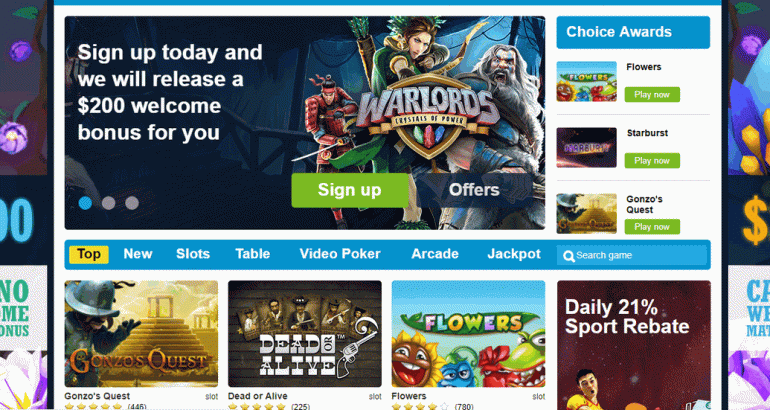
Task: Open the Slots category tab
Action: [193, 254]
